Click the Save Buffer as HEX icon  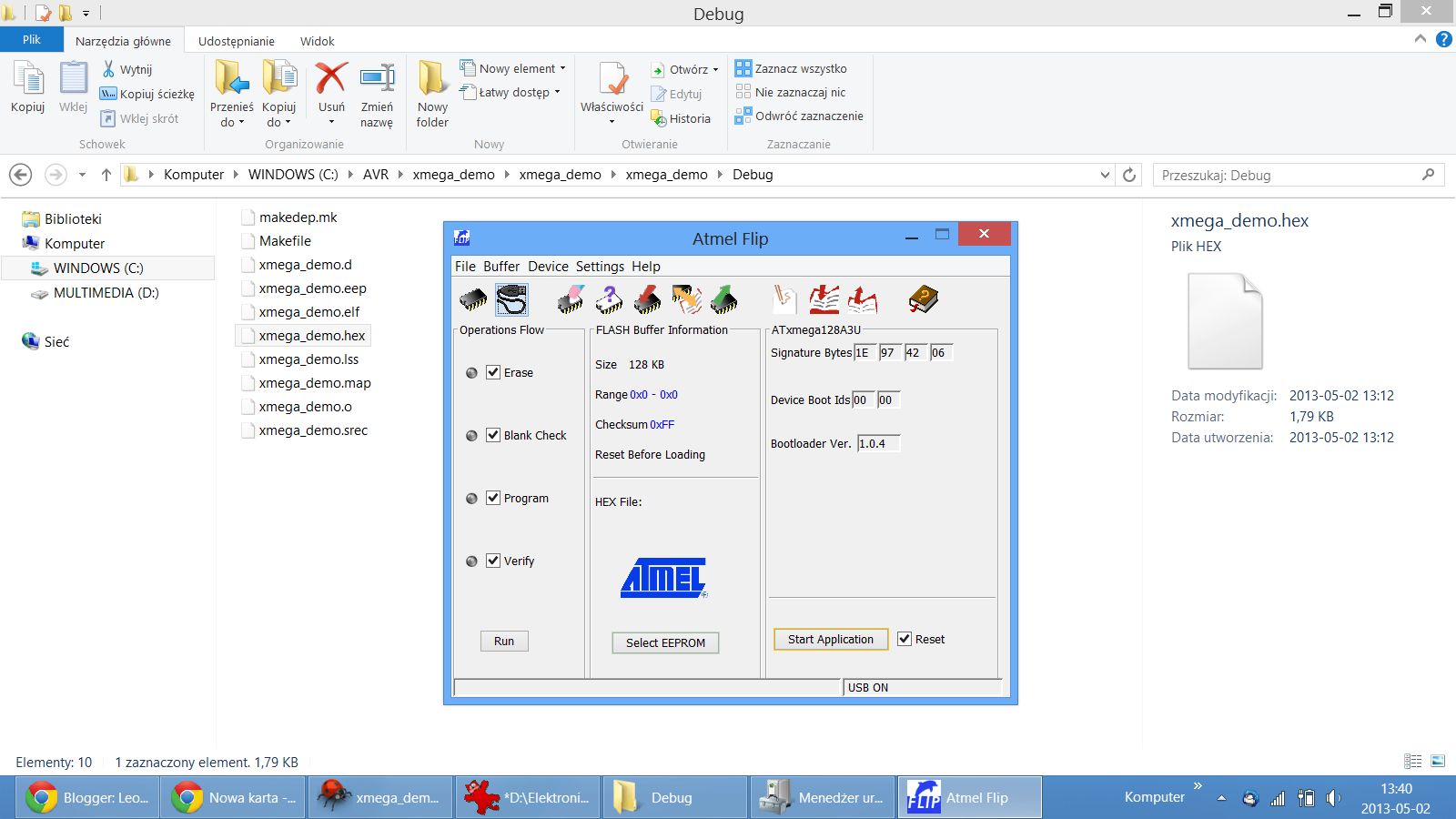click(863, 299)
